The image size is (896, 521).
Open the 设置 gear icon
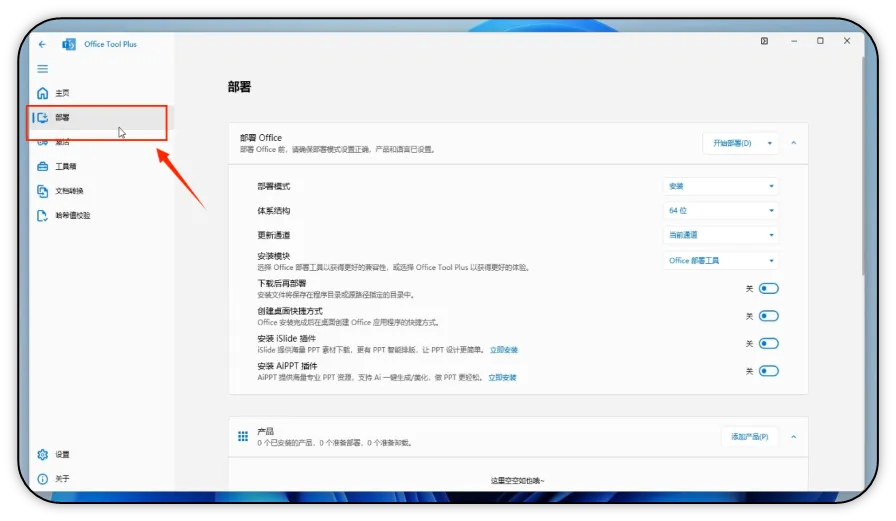click(42, 454)
